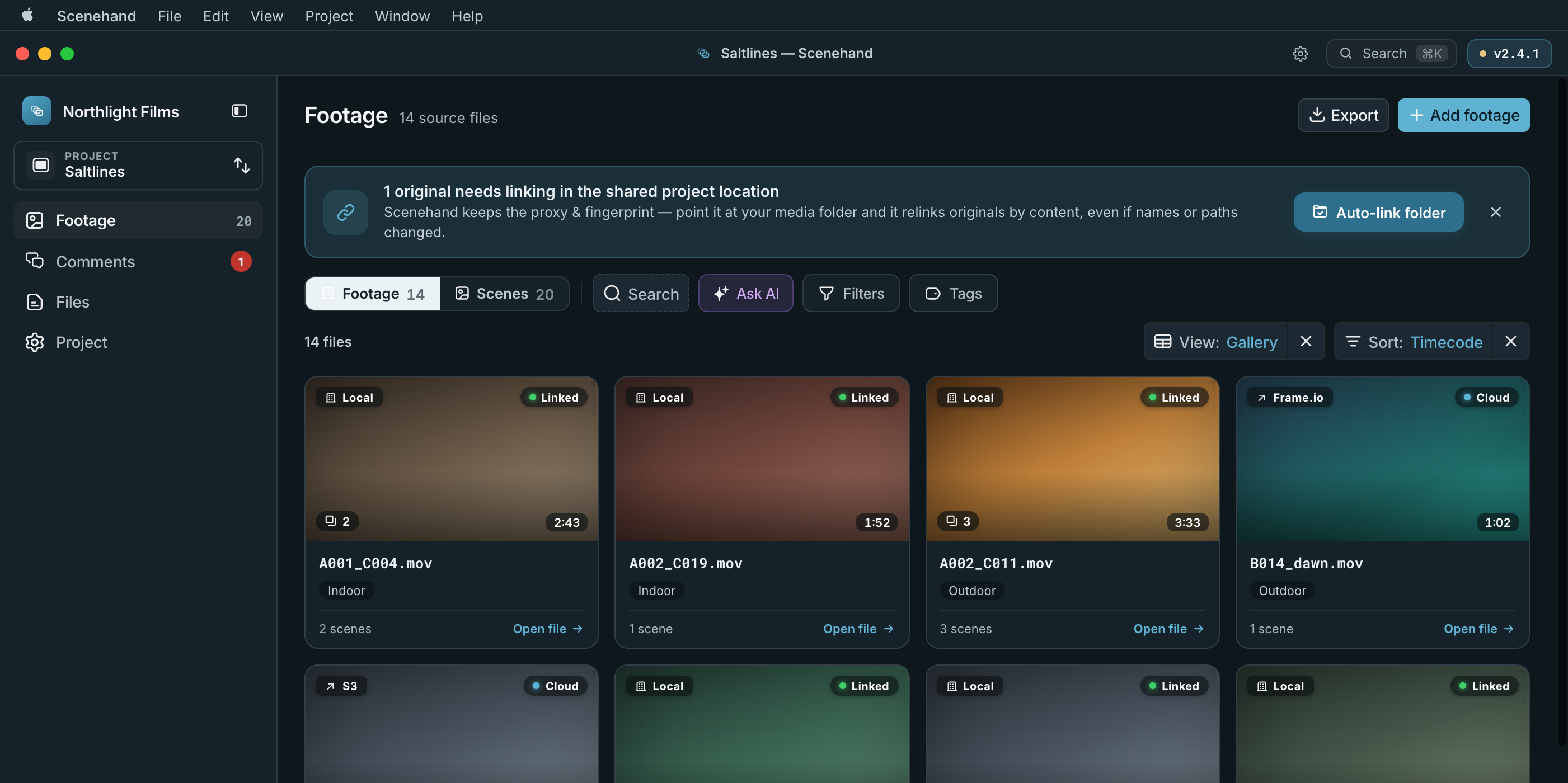This screenshot has height=783, width=1568.
Task: Click the Frame.io source badge on B014_dawn.mov
Action: point(1290,397)
